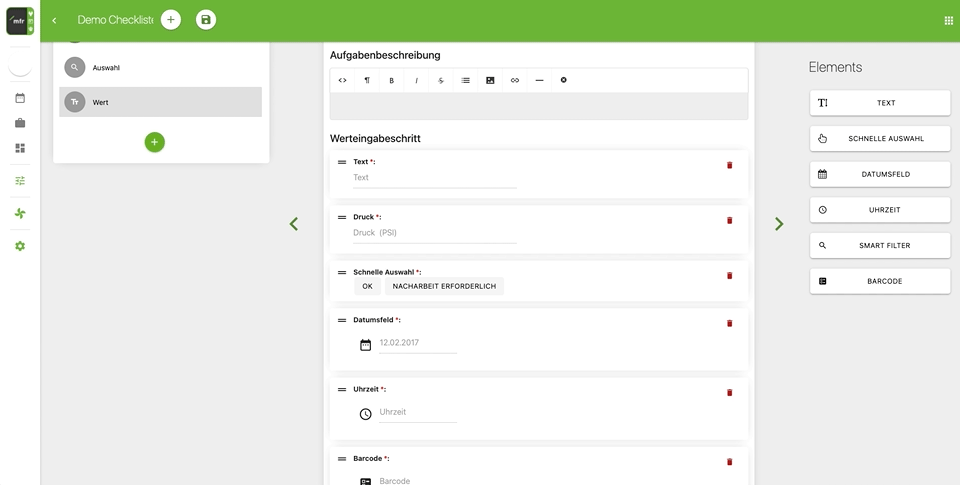Select the Wert step
The height and width of the screenshot is (485, 960).
pos(160,102)
